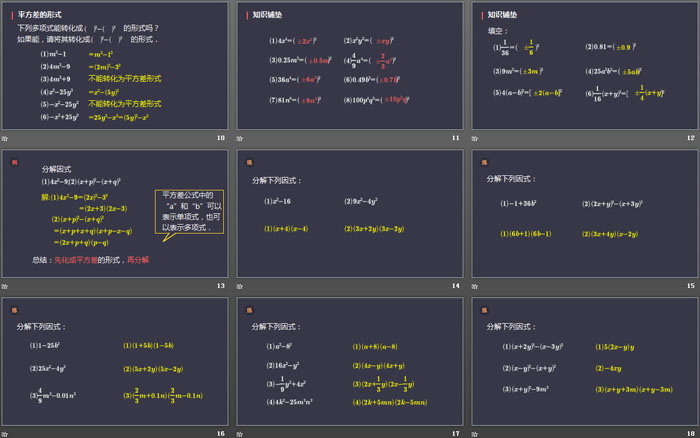Screen dimensions: 700x438
Task: Click the slide number label "10"
Action: point(221,138)
